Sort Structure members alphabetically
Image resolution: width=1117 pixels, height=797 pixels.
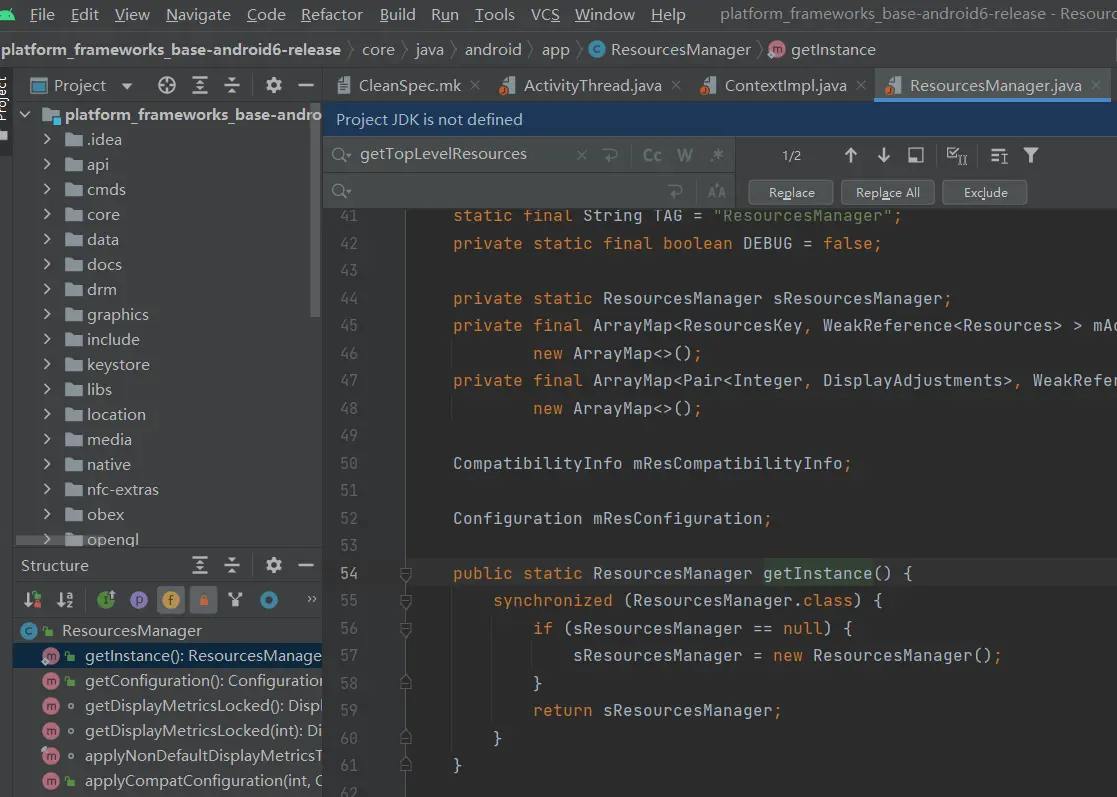click(x=65, y=600)
